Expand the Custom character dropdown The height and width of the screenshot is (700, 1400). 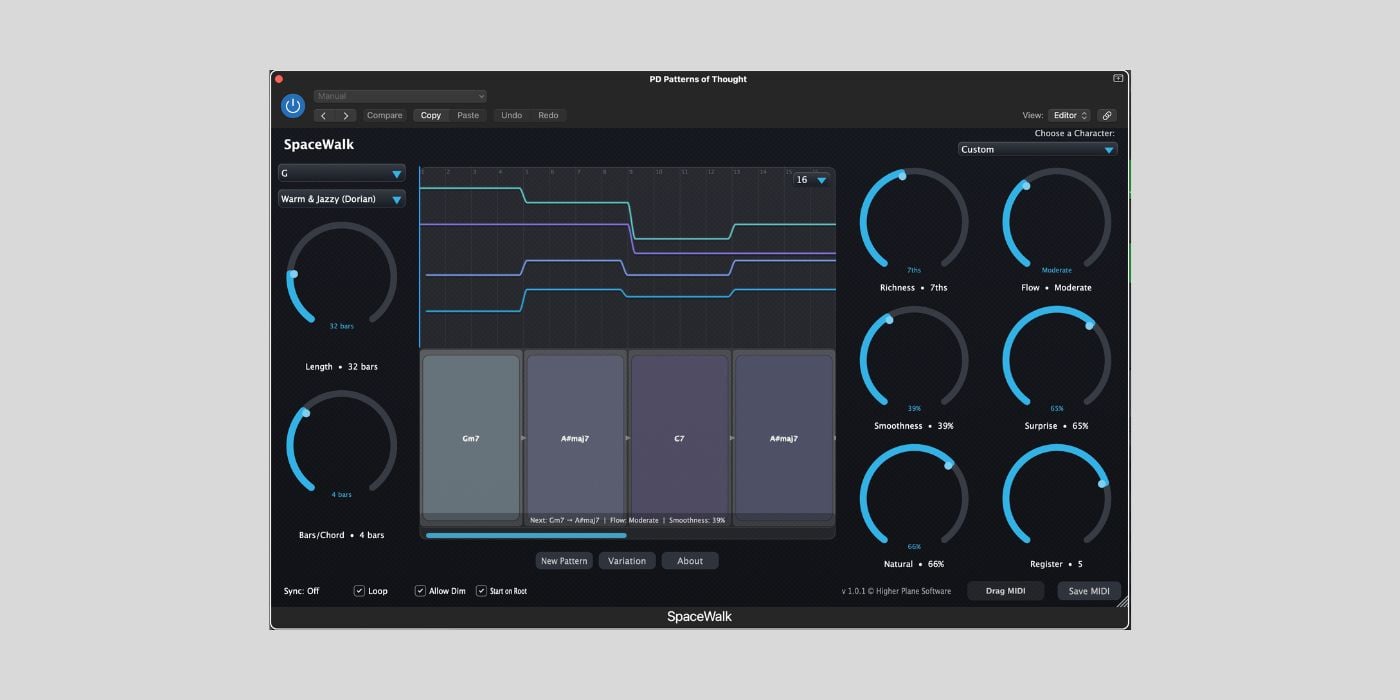1037,150
